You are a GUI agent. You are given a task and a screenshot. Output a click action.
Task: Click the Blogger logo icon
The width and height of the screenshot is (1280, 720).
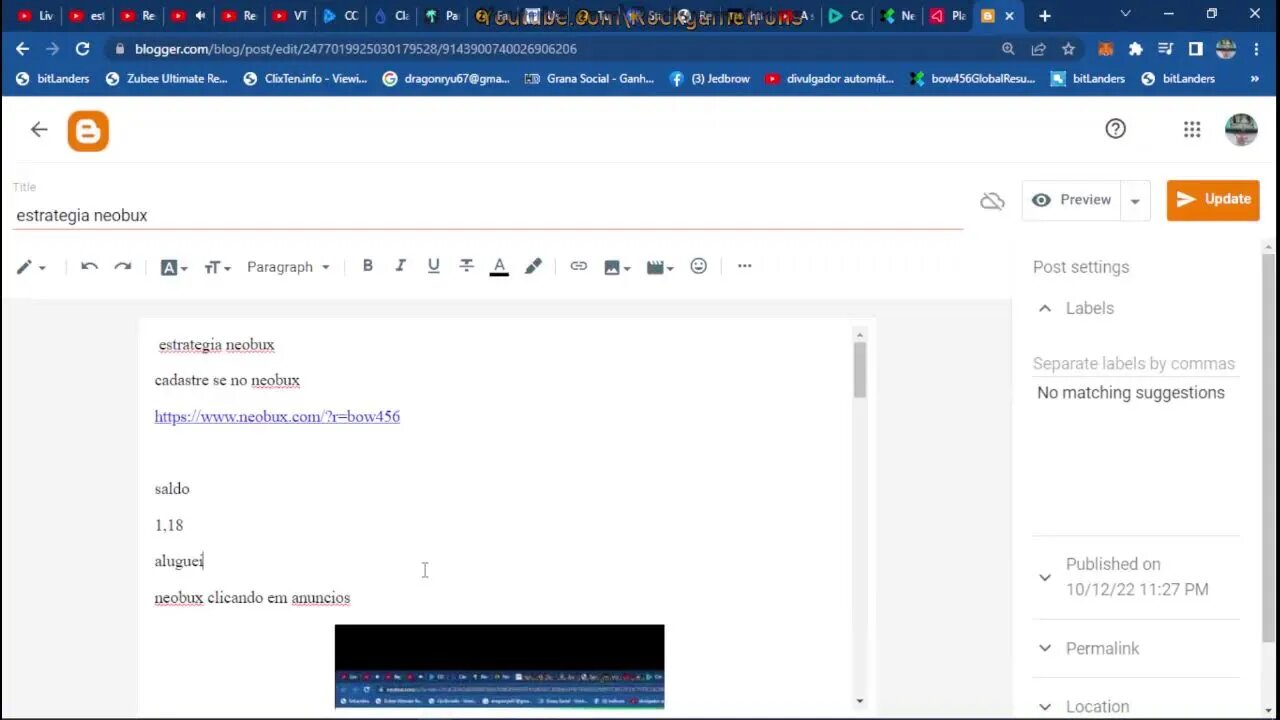click(x=88, y=131)
